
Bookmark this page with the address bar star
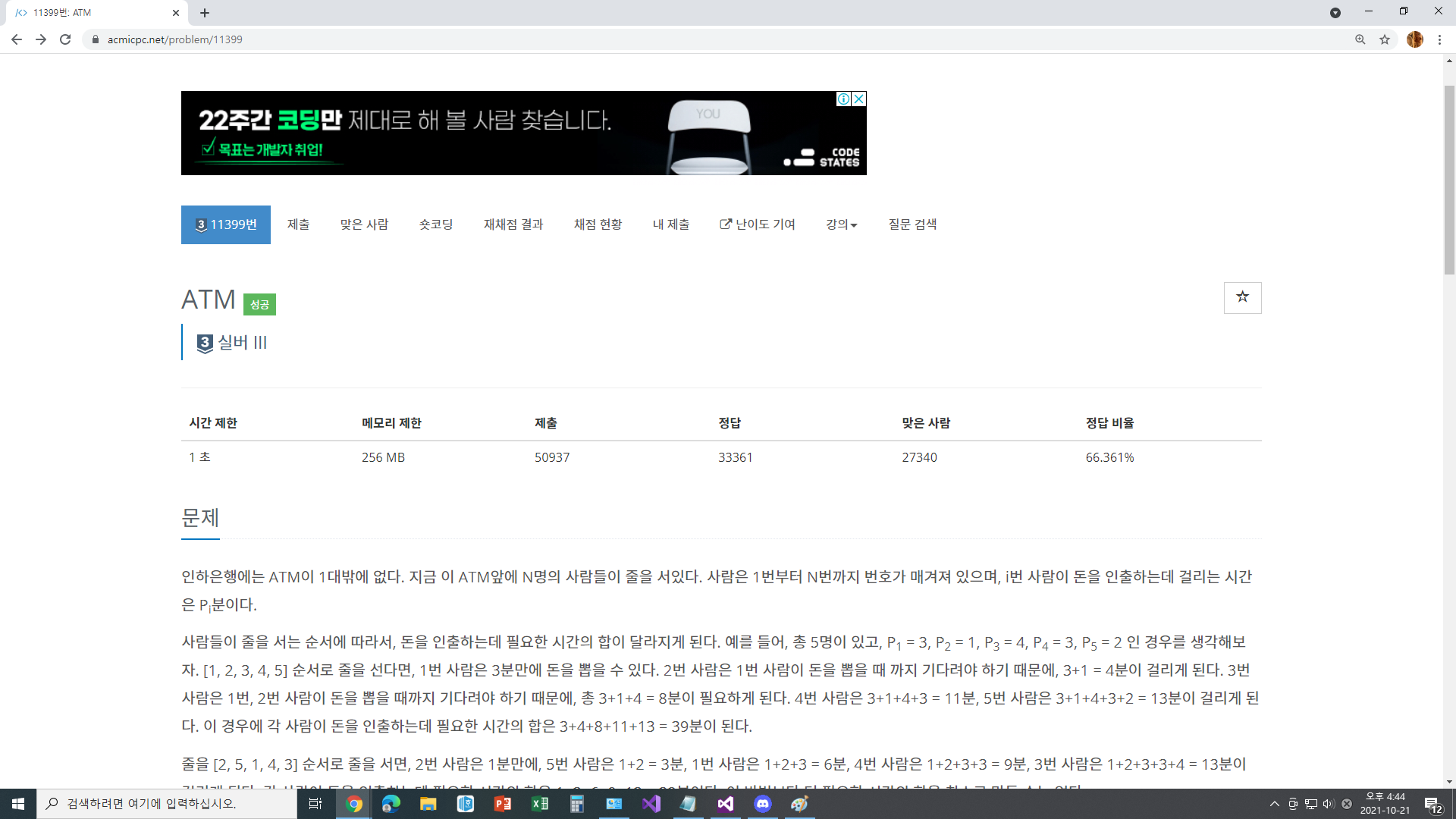(x=1385, y=39)
